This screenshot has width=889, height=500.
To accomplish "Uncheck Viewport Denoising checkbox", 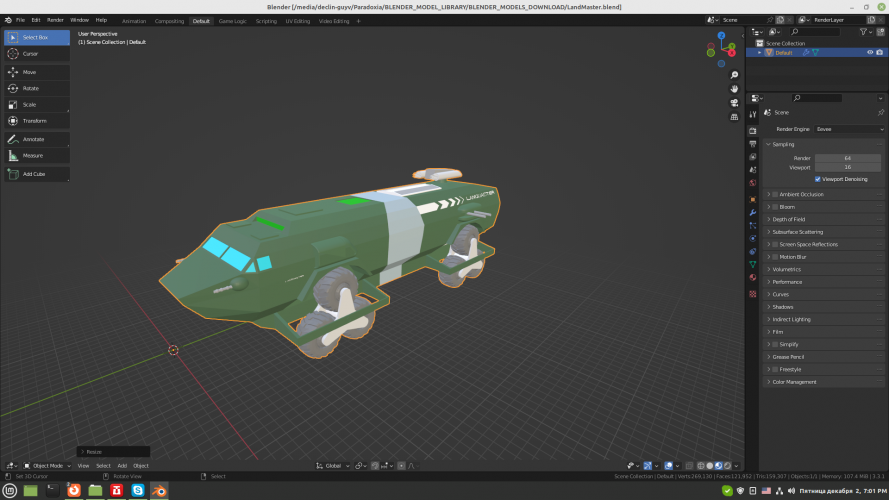I will pyautogui.click(x=818, y=179).
